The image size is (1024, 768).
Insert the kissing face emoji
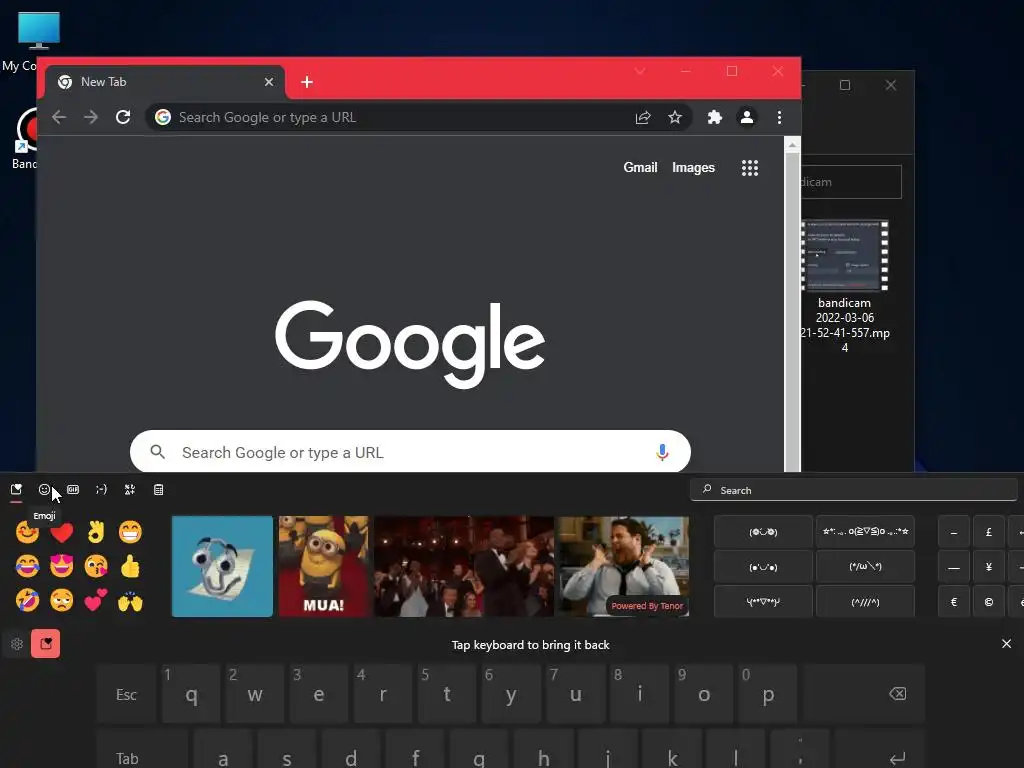[96, 566]
